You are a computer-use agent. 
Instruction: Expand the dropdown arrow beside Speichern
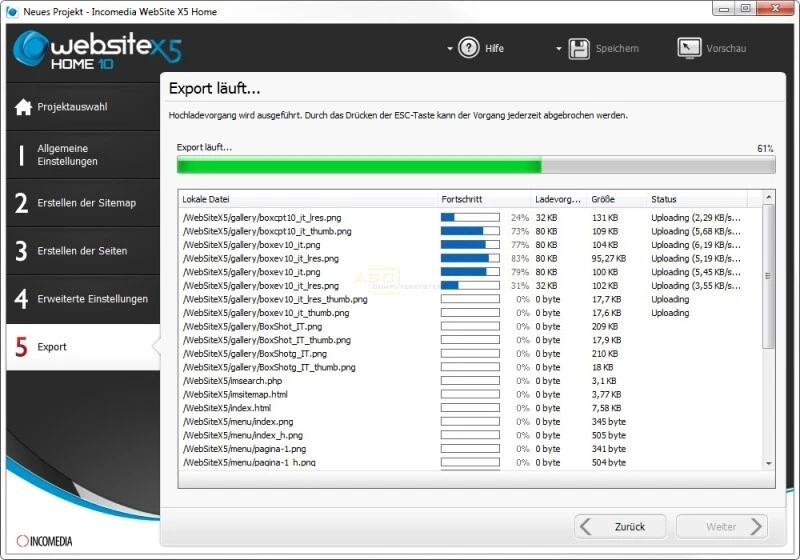(559, 49)
